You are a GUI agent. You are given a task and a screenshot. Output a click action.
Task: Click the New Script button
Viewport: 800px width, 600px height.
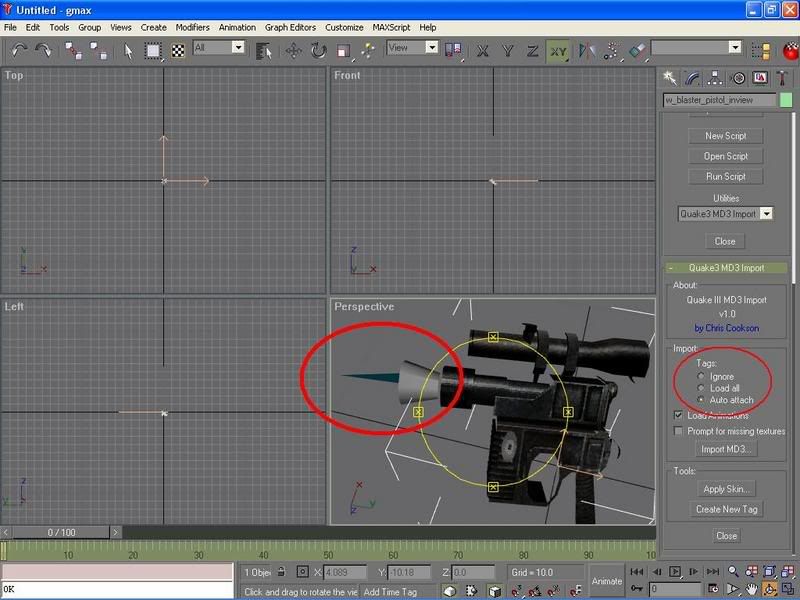point(726,136)
